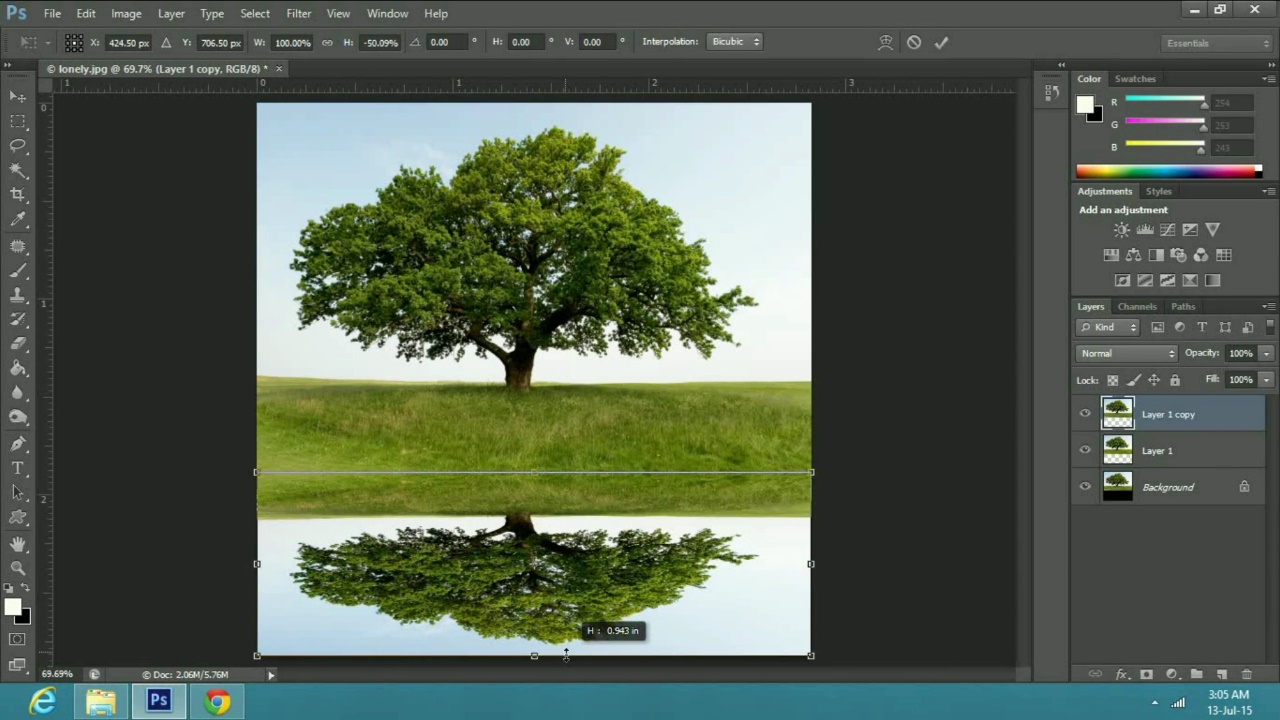1280x720 pixels.
Task: Open the File menu
Action: 52,13
